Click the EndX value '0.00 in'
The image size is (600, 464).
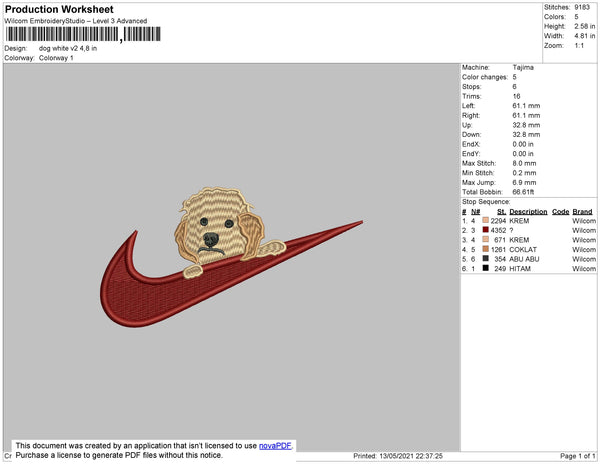tap(523, 144)
